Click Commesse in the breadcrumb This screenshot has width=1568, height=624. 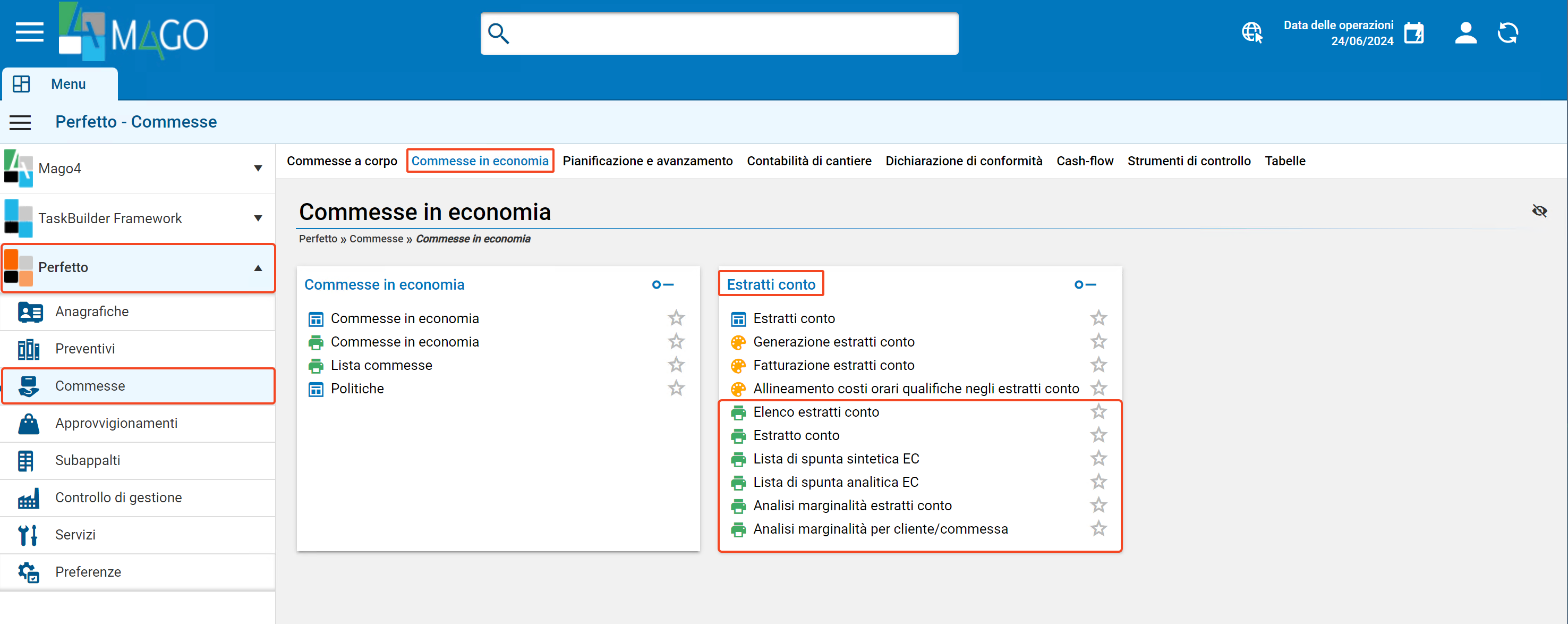(x=376, y=239)
